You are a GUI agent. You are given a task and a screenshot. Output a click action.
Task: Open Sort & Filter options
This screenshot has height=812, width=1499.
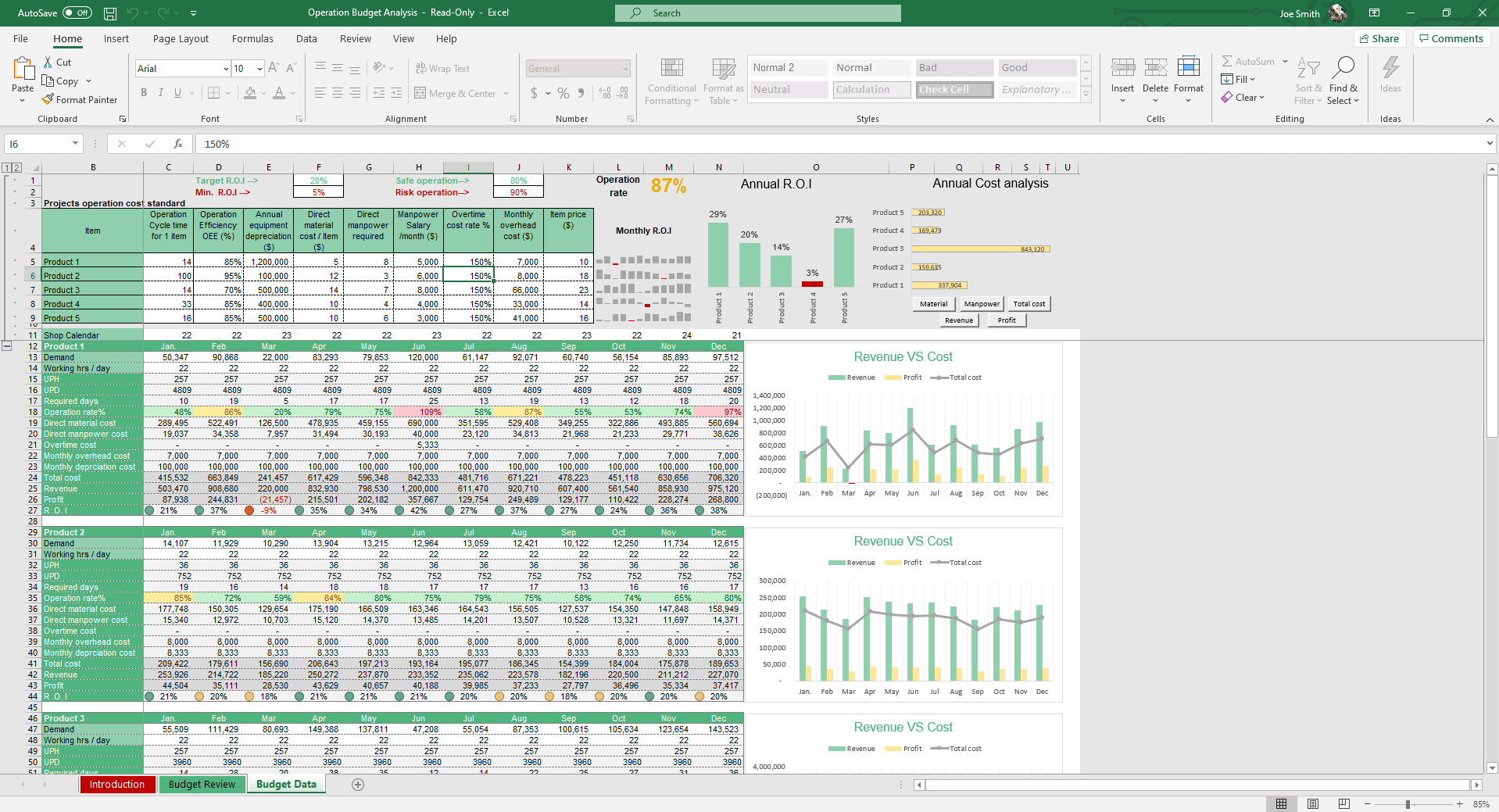tap(1308, 81)
